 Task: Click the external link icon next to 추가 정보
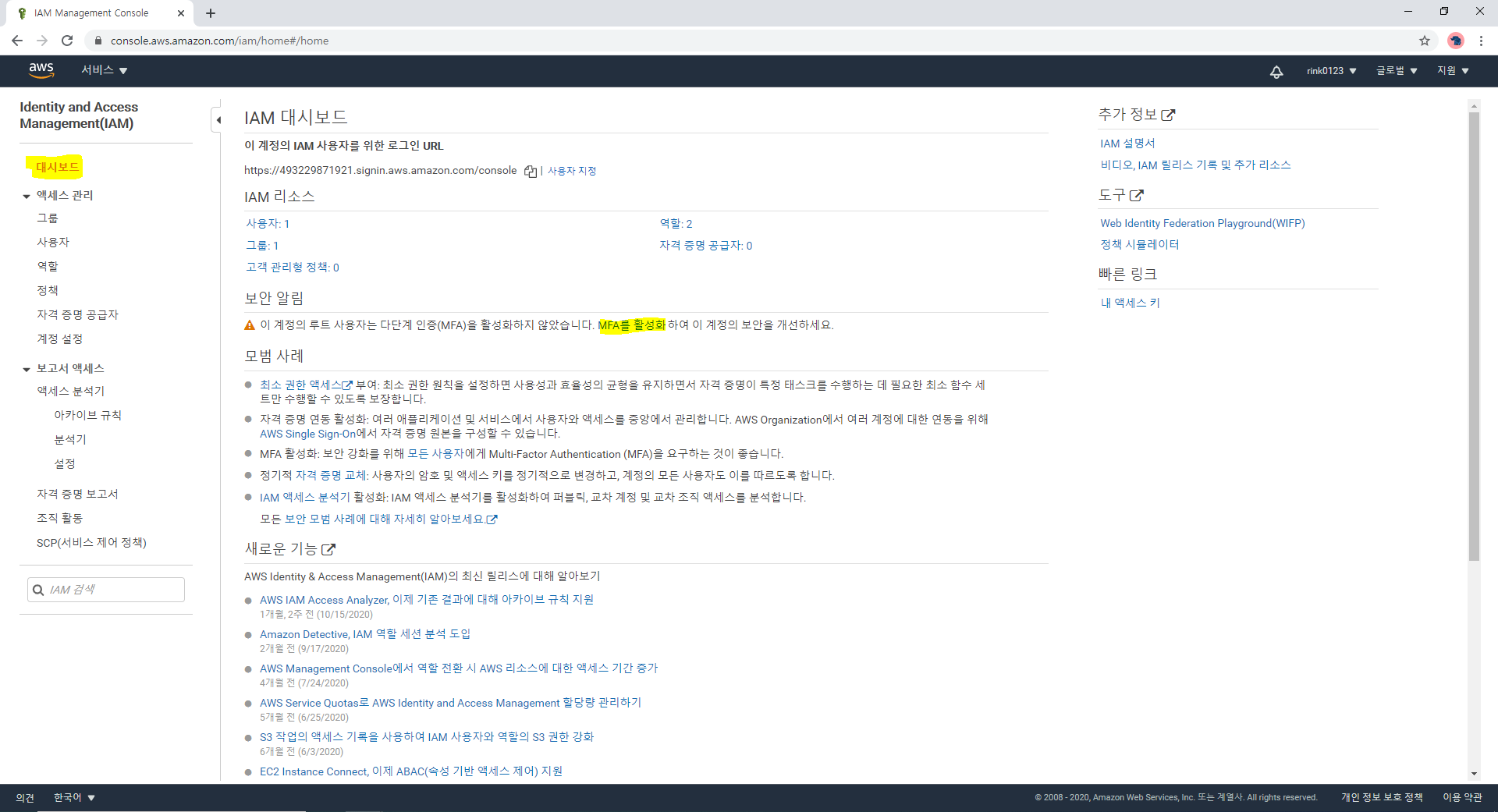(1168, 115)
